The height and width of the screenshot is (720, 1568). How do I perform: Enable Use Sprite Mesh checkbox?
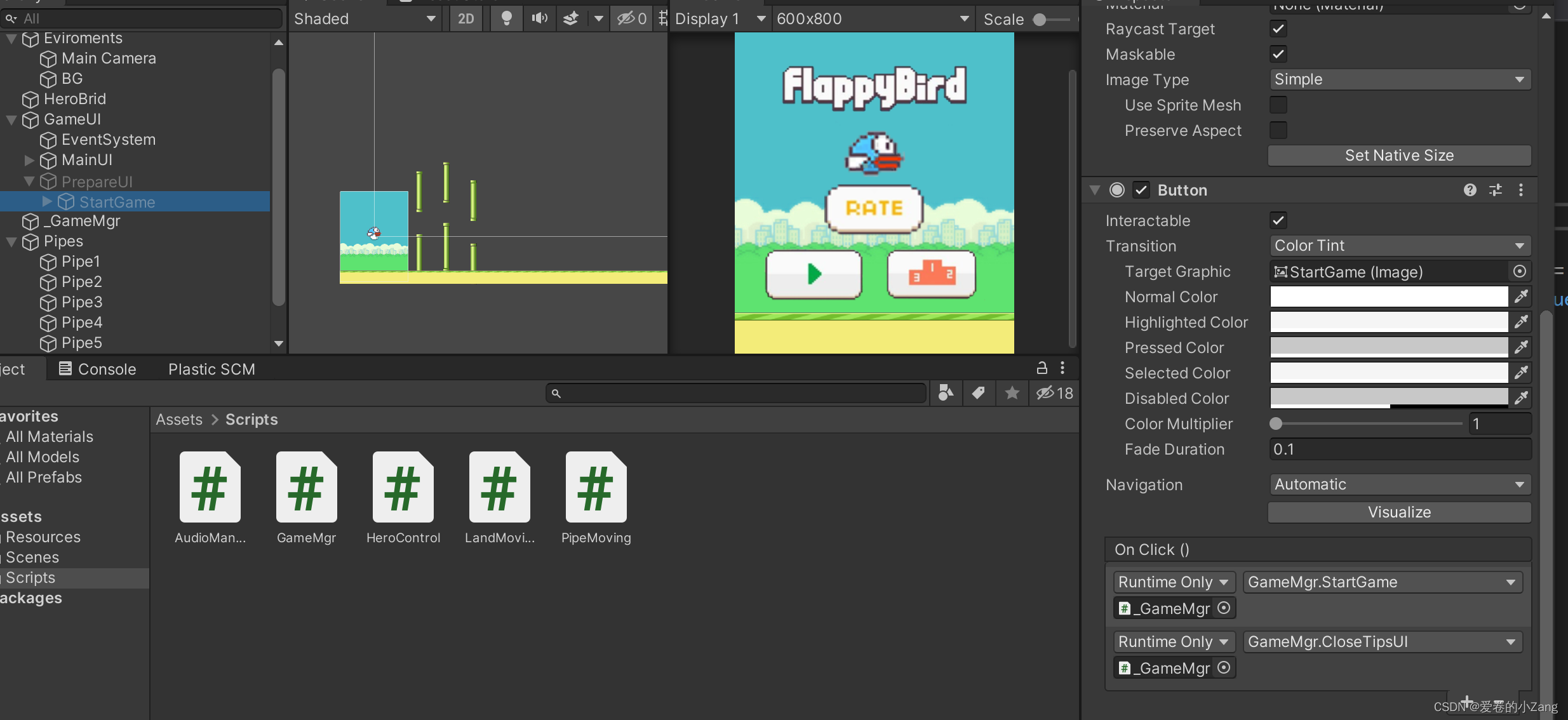click(x=1278, y=105)
